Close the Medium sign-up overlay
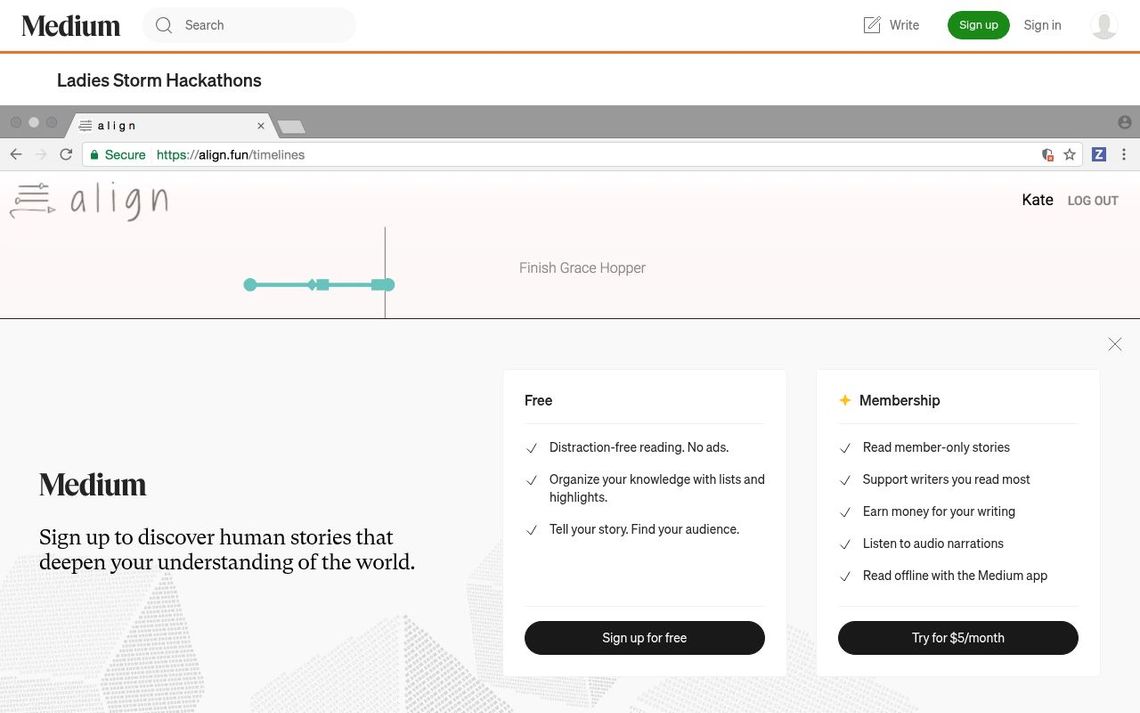The width and height of the screenshot is (1140, 713). tap(1115, 344)
